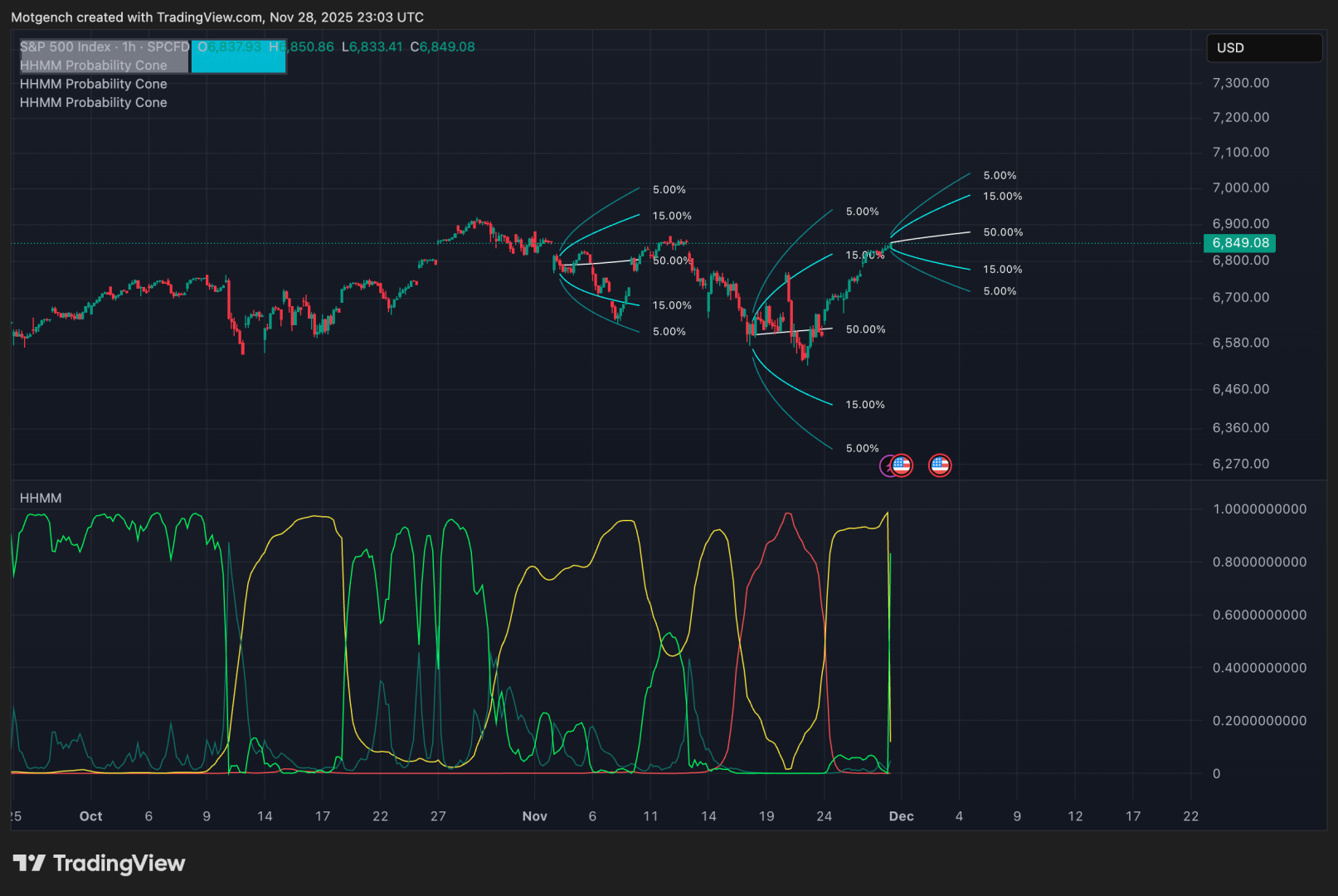Click the 7,000.00 price scale label
Screen dimensions: 1338x896
(x=1240, y=187)
